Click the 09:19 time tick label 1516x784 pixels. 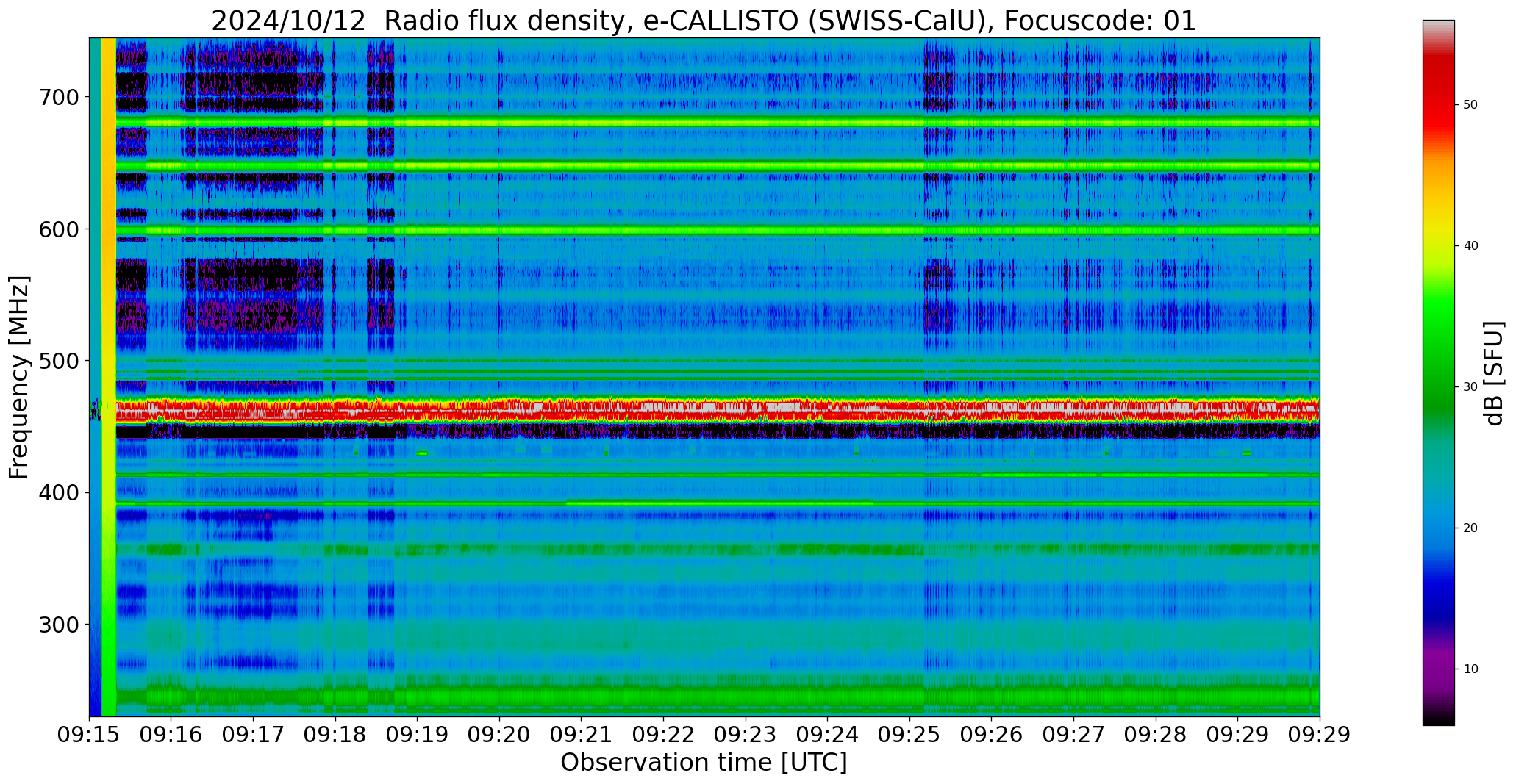418,736
